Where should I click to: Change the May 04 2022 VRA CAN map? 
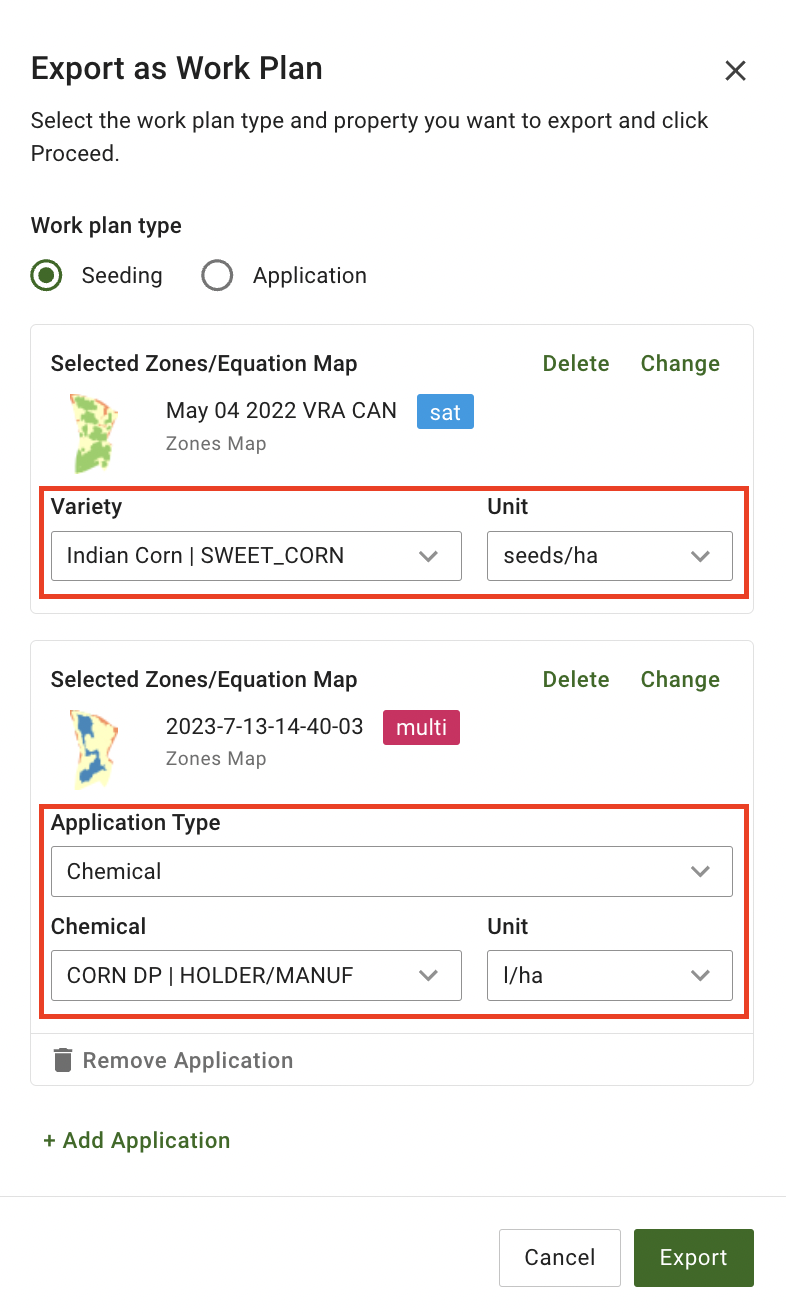680,363
